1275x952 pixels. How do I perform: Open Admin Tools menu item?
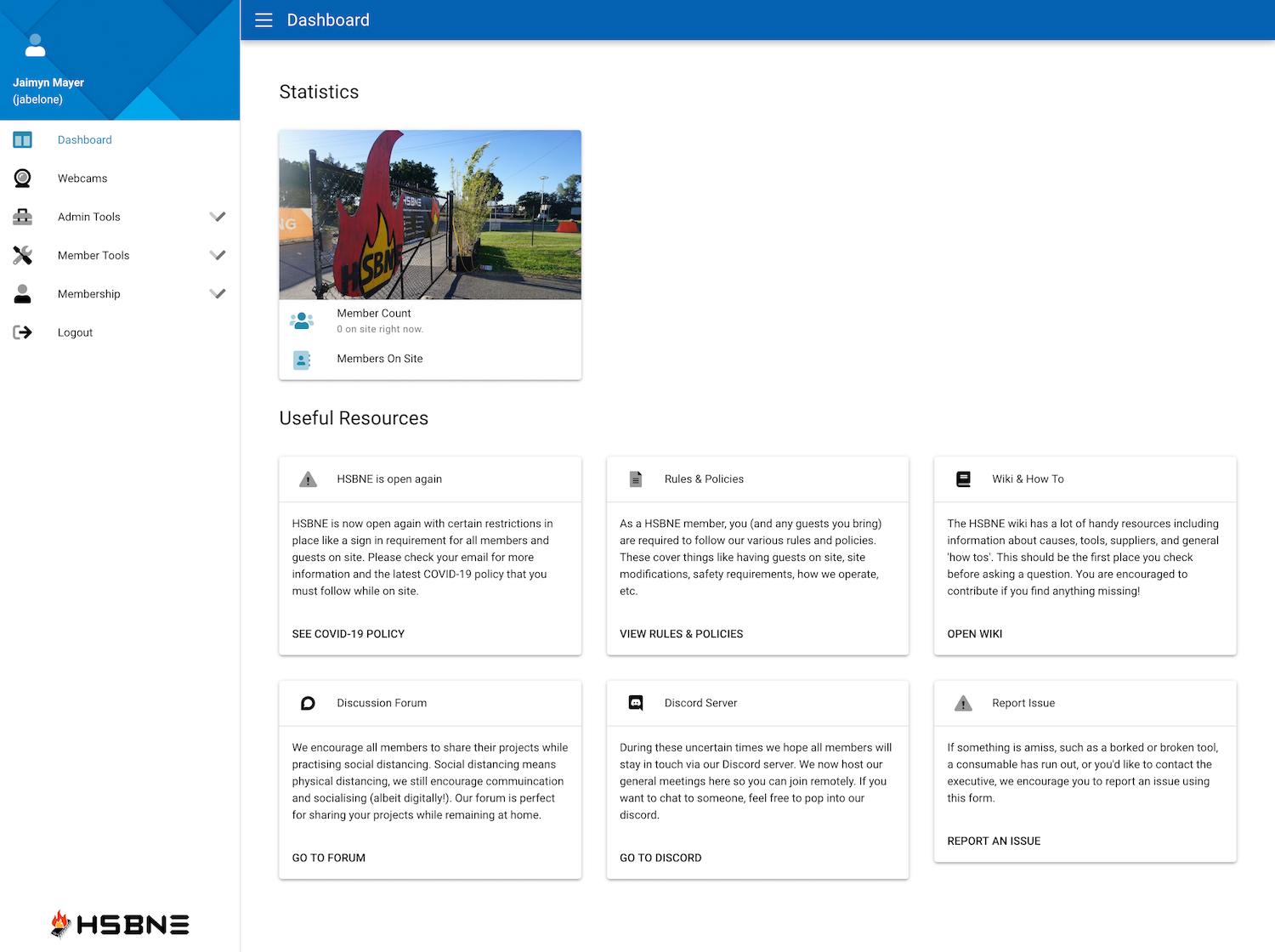tap(120, 217)
